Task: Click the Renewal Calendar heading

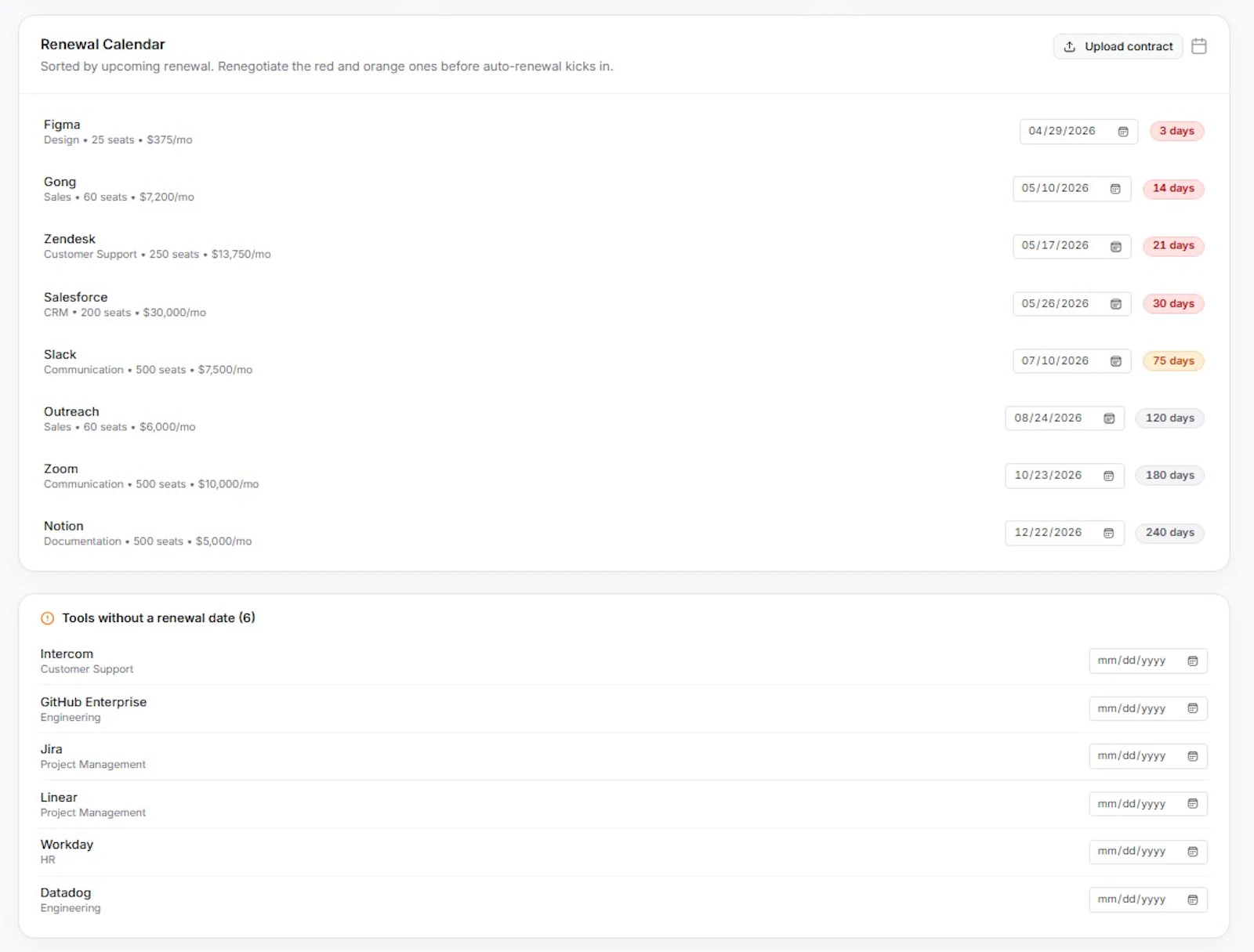Action: [103, 45]
